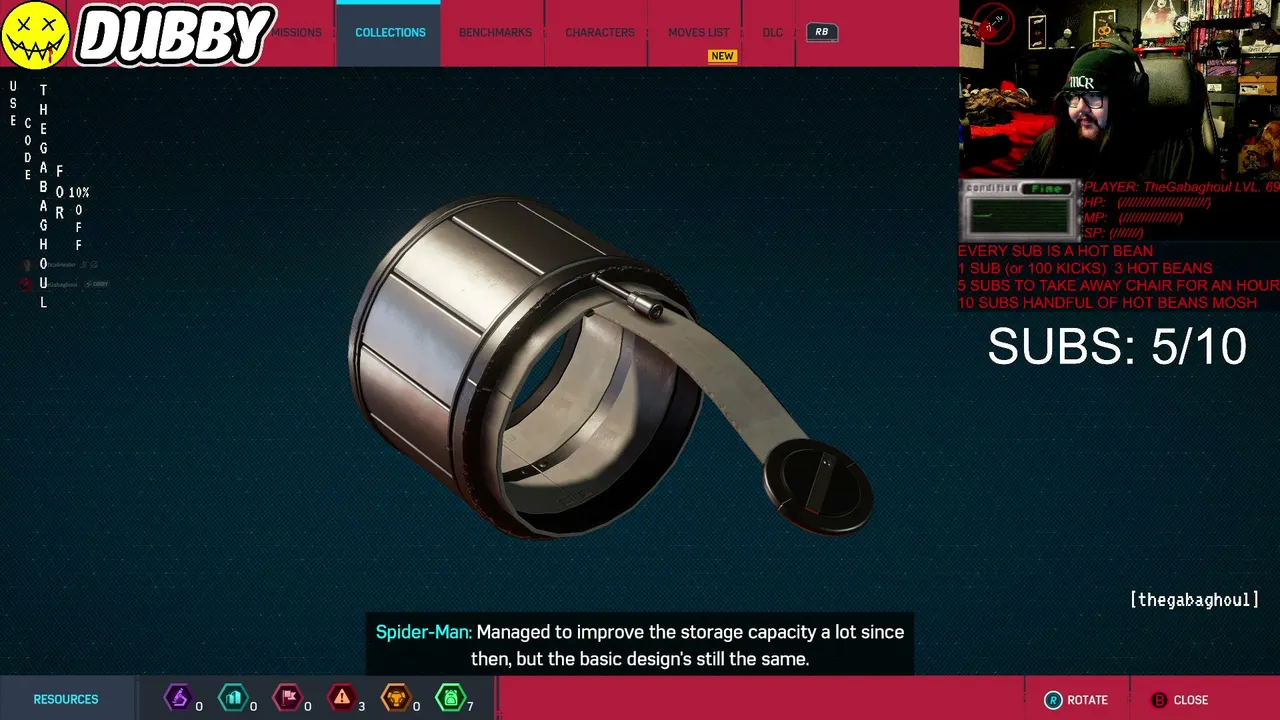Click the streamer webcam feed
The height and width of the screenshot is (720, 1280).
[x=1120, y=90]
